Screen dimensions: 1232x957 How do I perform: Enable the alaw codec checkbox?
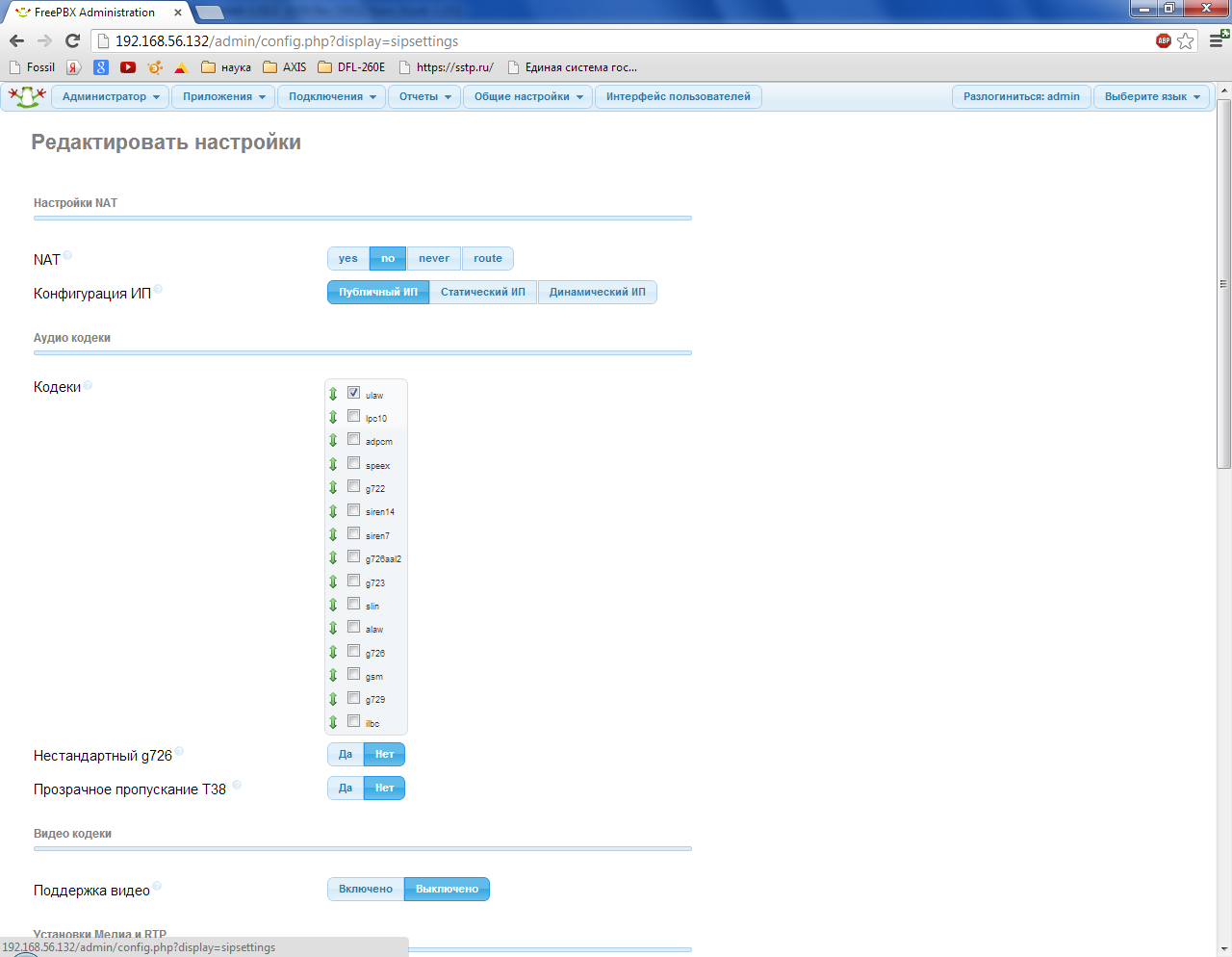pos(353,627)
